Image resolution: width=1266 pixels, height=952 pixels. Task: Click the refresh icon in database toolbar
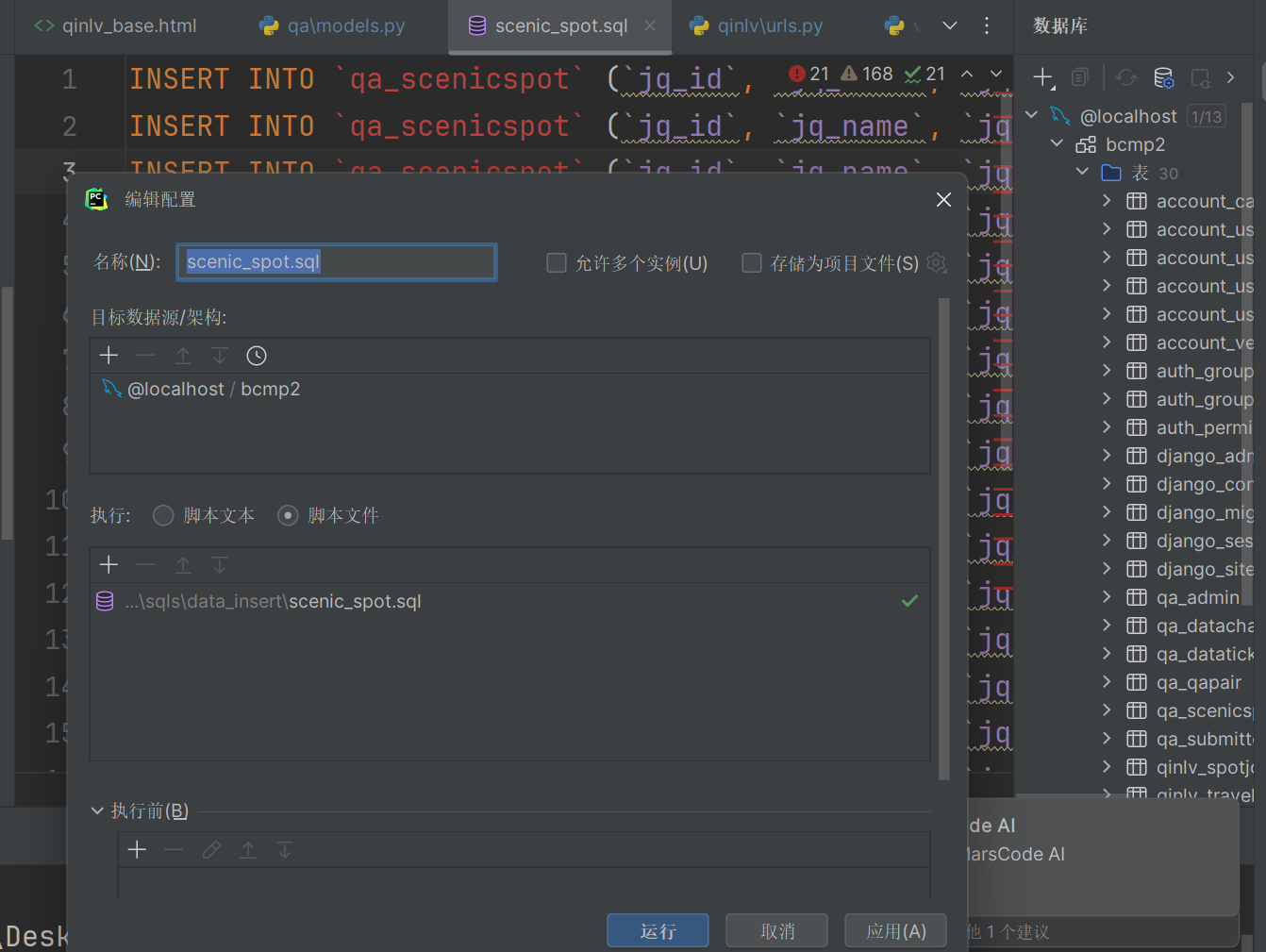1125,78
